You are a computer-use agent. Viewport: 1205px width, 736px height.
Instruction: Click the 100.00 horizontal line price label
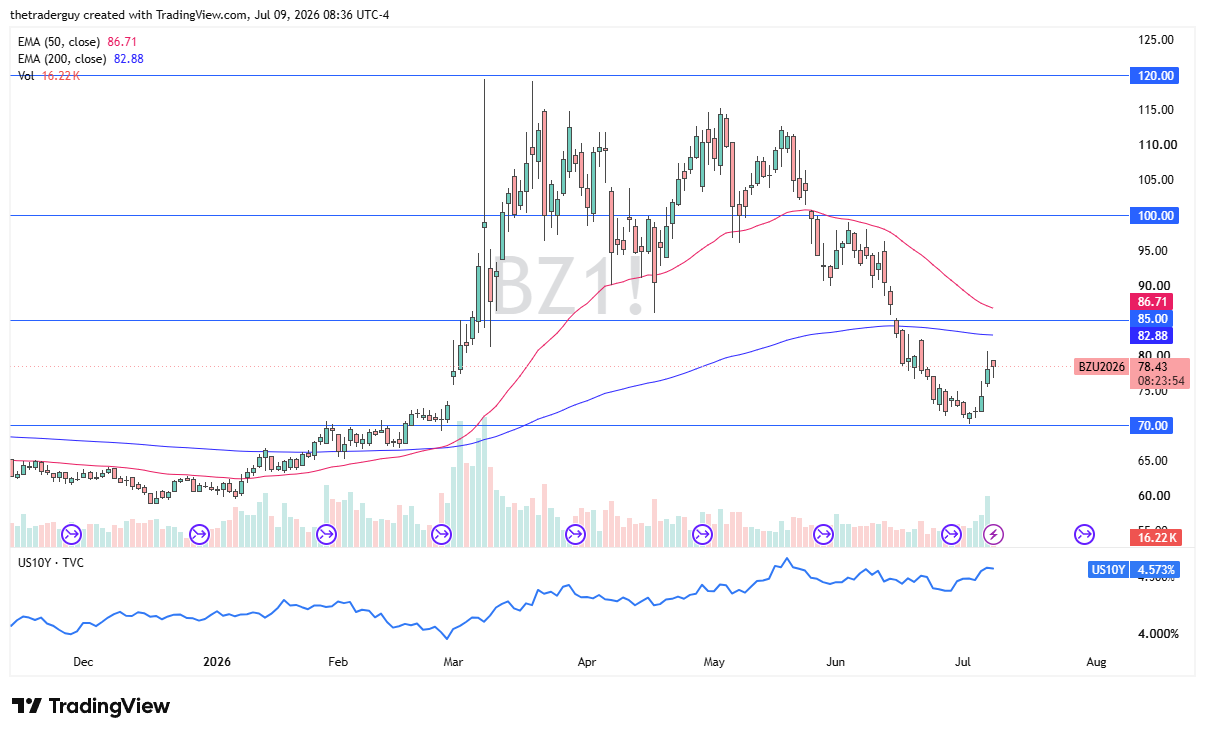pos(1155,215)
